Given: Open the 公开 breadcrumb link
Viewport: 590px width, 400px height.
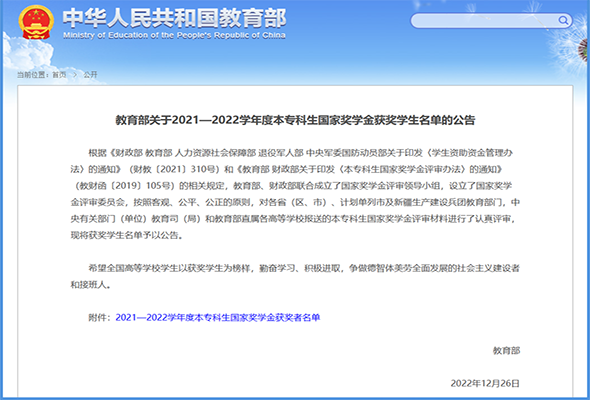Looking at the screenshot, I should [x=90, y=75].
